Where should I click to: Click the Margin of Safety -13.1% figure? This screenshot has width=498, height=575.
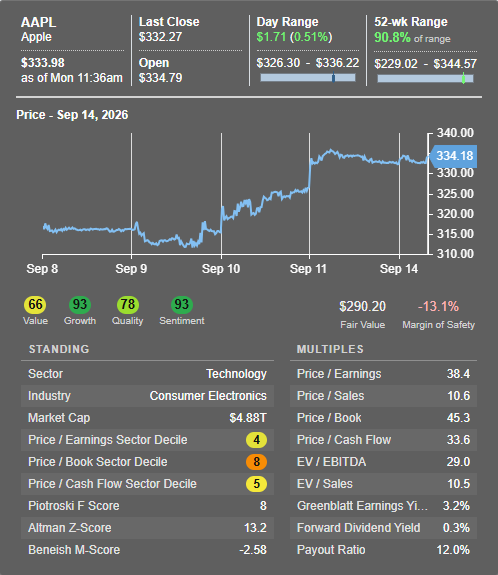(x=438, y=306)
